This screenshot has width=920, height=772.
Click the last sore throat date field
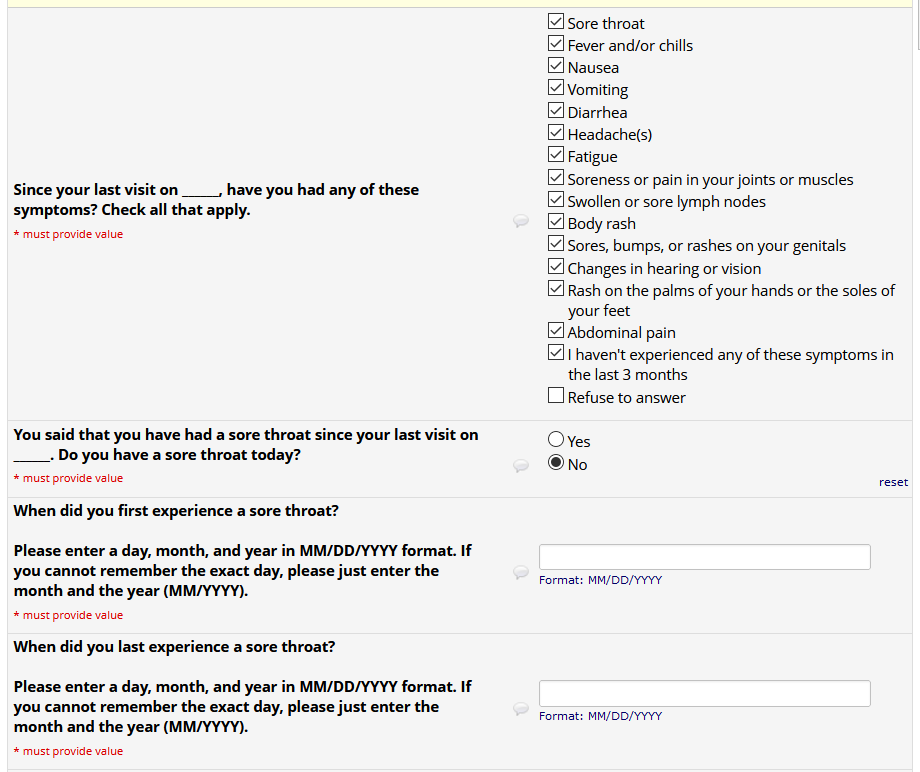click(x=704, y=693)
